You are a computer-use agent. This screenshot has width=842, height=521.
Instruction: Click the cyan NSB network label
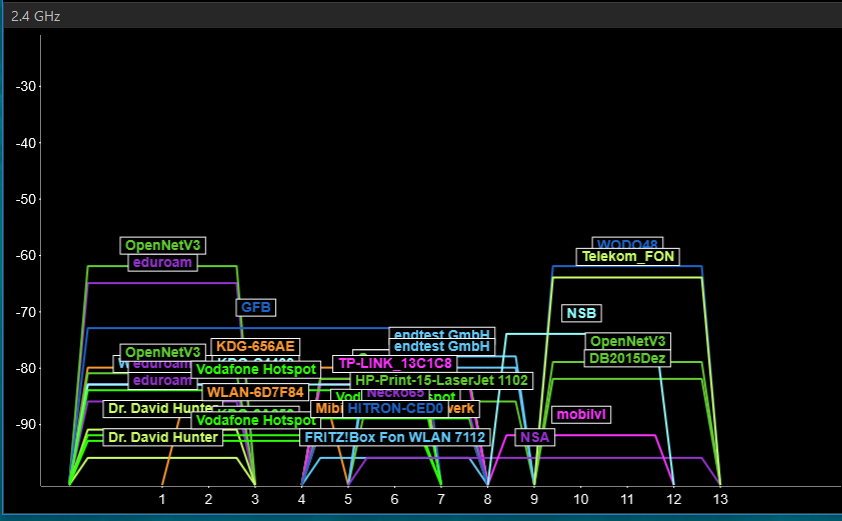[582, 313]
